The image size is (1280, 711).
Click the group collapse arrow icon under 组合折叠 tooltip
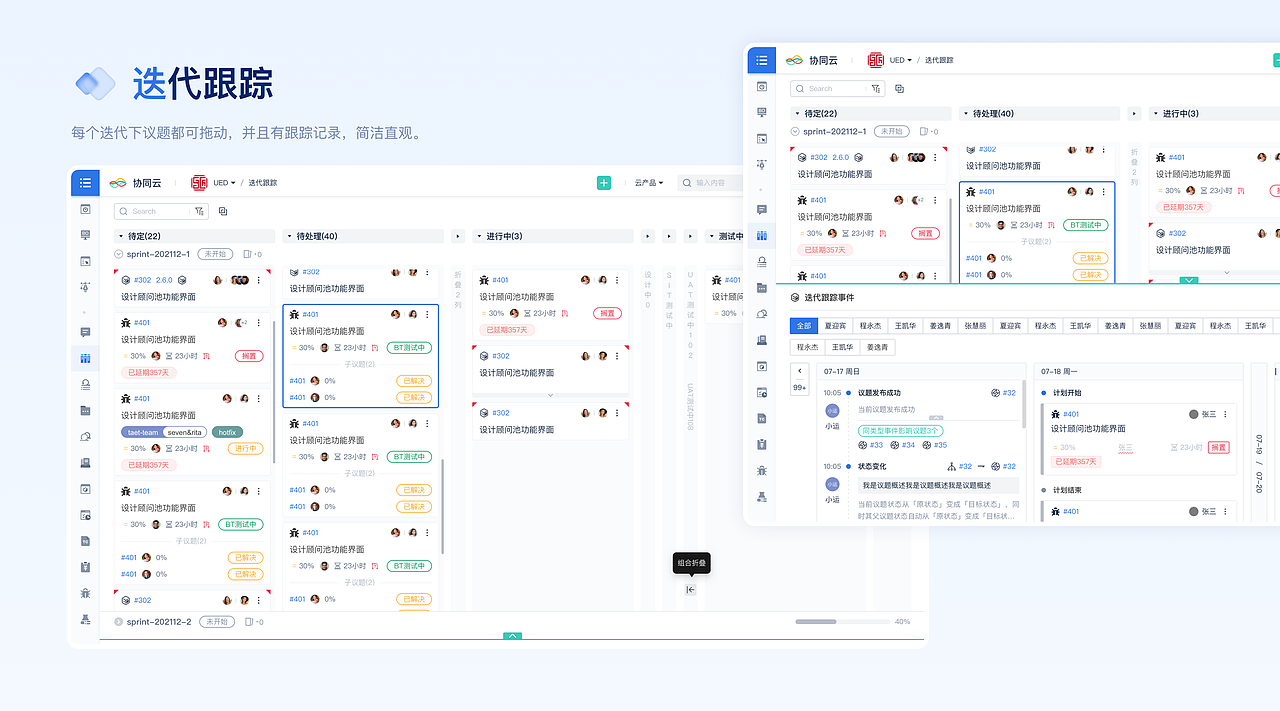point(690,589)
